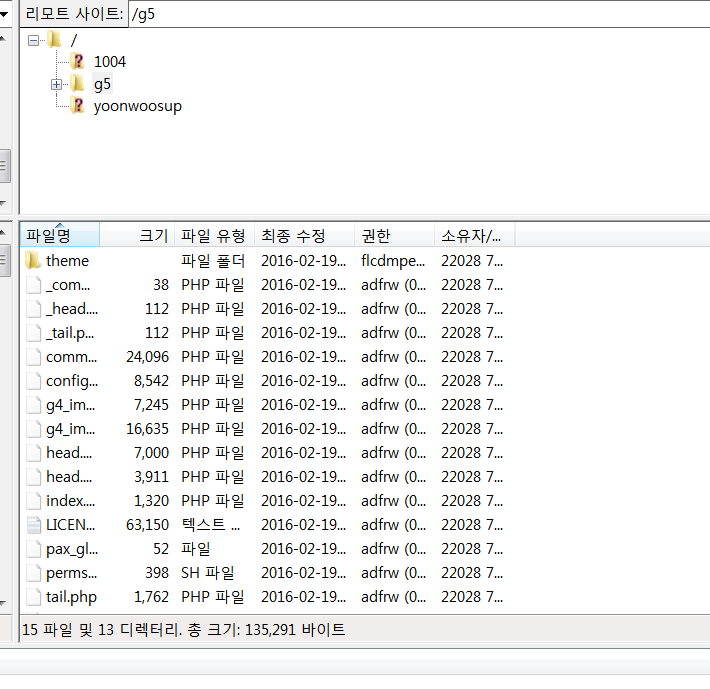Click the 8,542 size cell
The width and height of the screenshot is (710, 689).
(151, 381)
